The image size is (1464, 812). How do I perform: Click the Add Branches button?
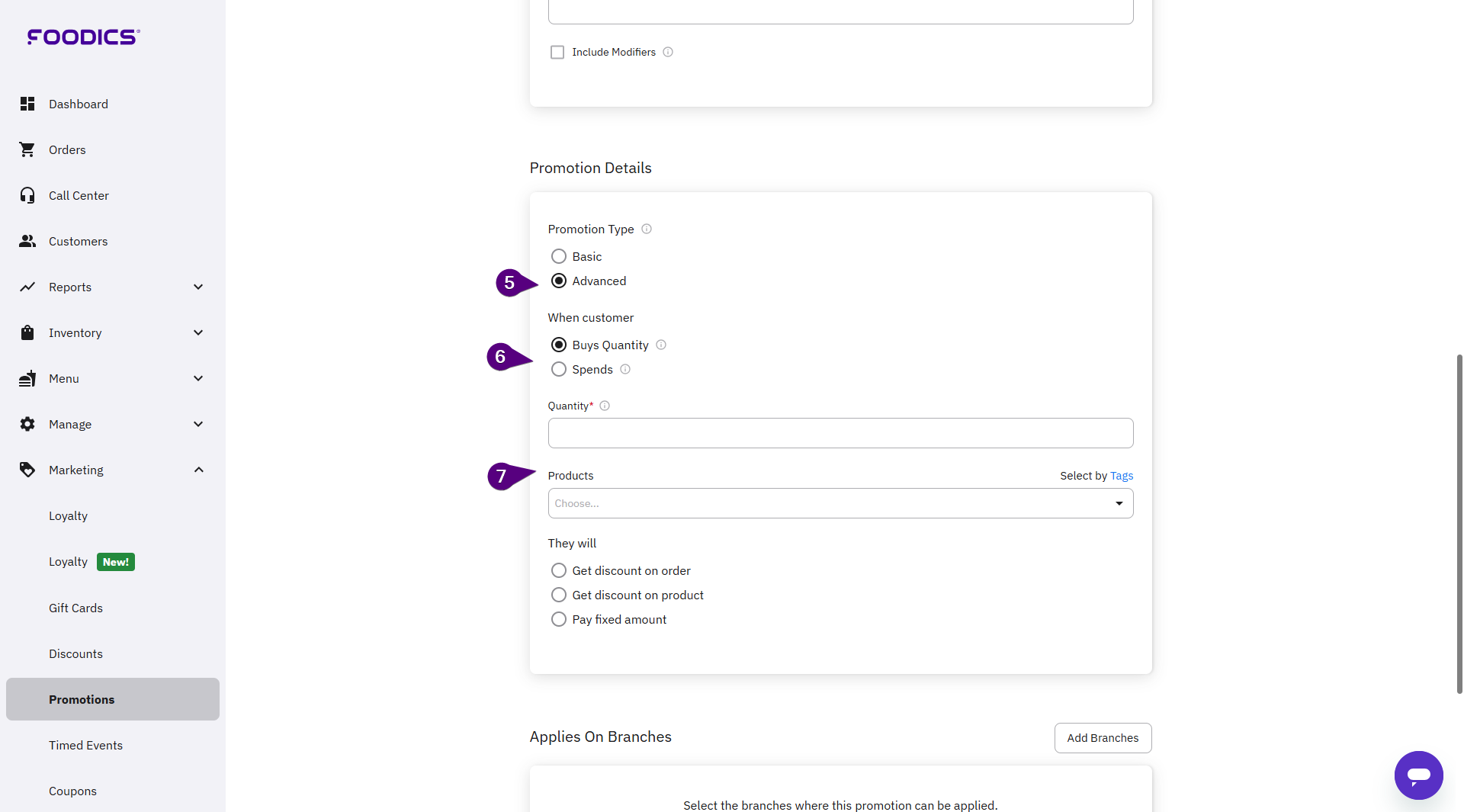click(x=1102, y=737)
